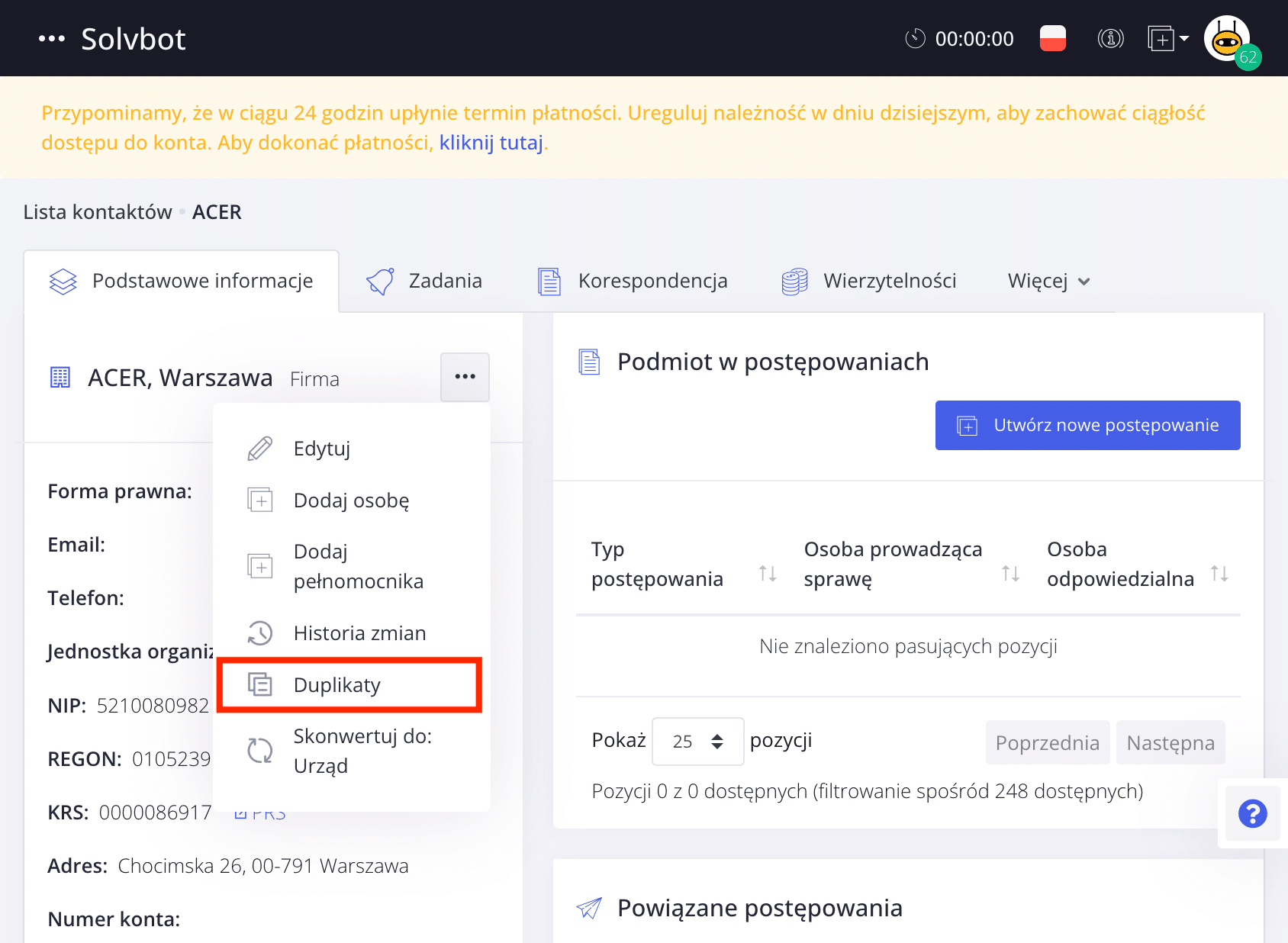This screenshot has height=943, width=1288.
Task: Click the 'ACER' breadcrumb item
Action: 217,212
